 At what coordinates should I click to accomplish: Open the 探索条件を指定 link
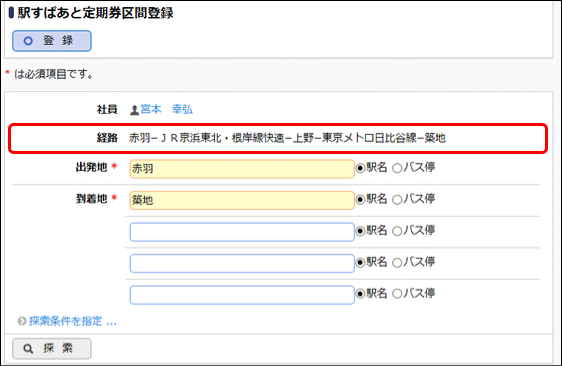[x=73, y=321]
